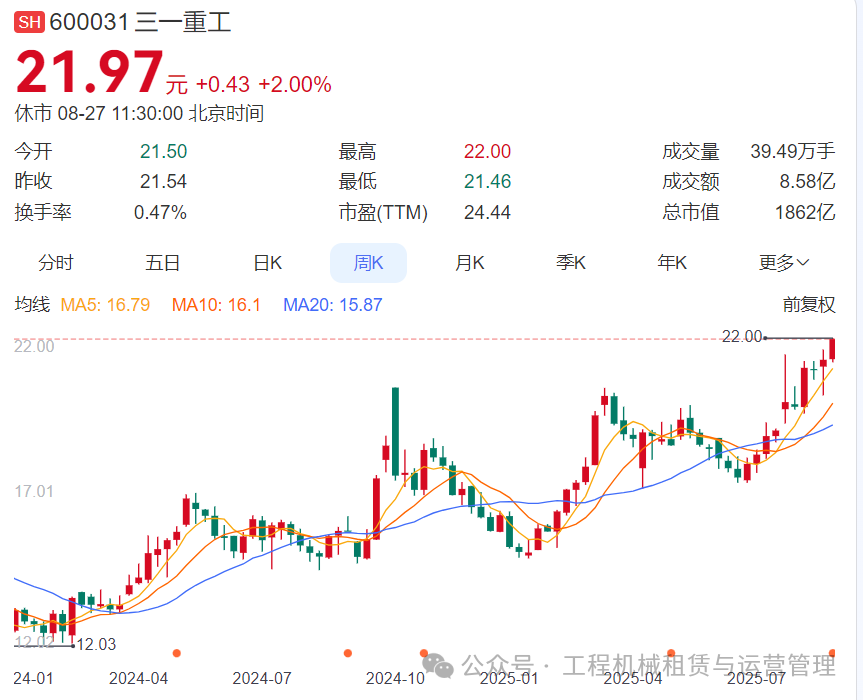
Task: Click the 最低 value 21.46
Action: 487,181
